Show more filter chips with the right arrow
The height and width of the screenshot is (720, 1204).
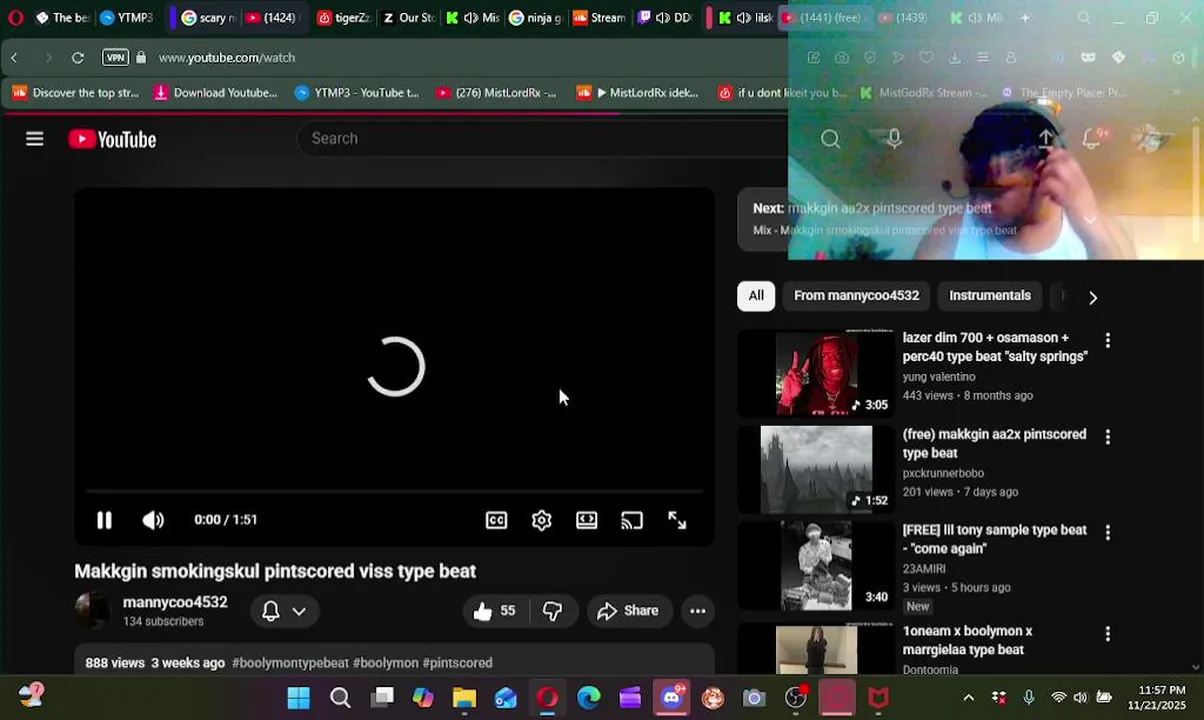(1092, 297)
